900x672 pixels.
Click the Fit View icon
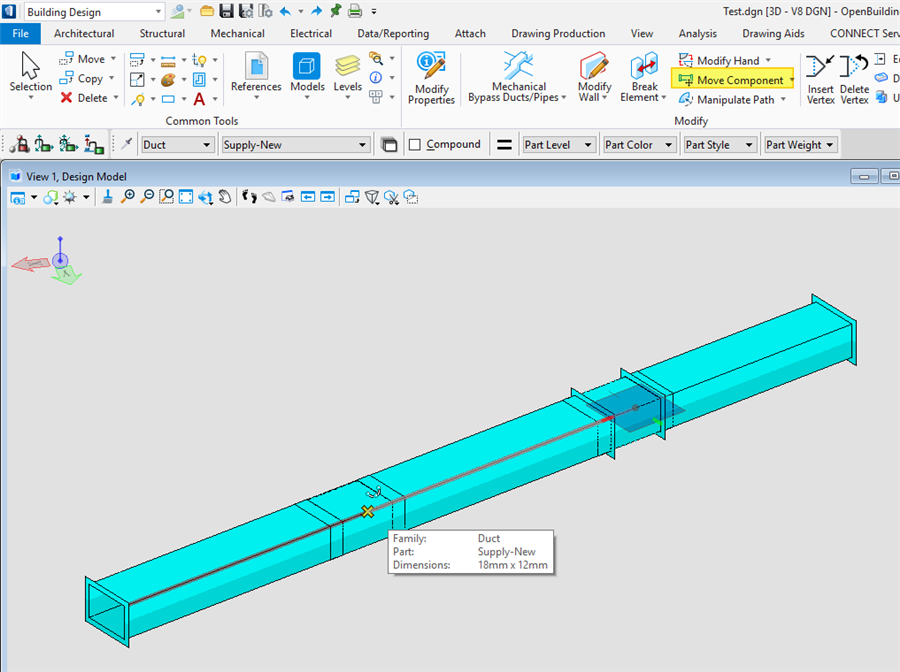pos(186,197)
